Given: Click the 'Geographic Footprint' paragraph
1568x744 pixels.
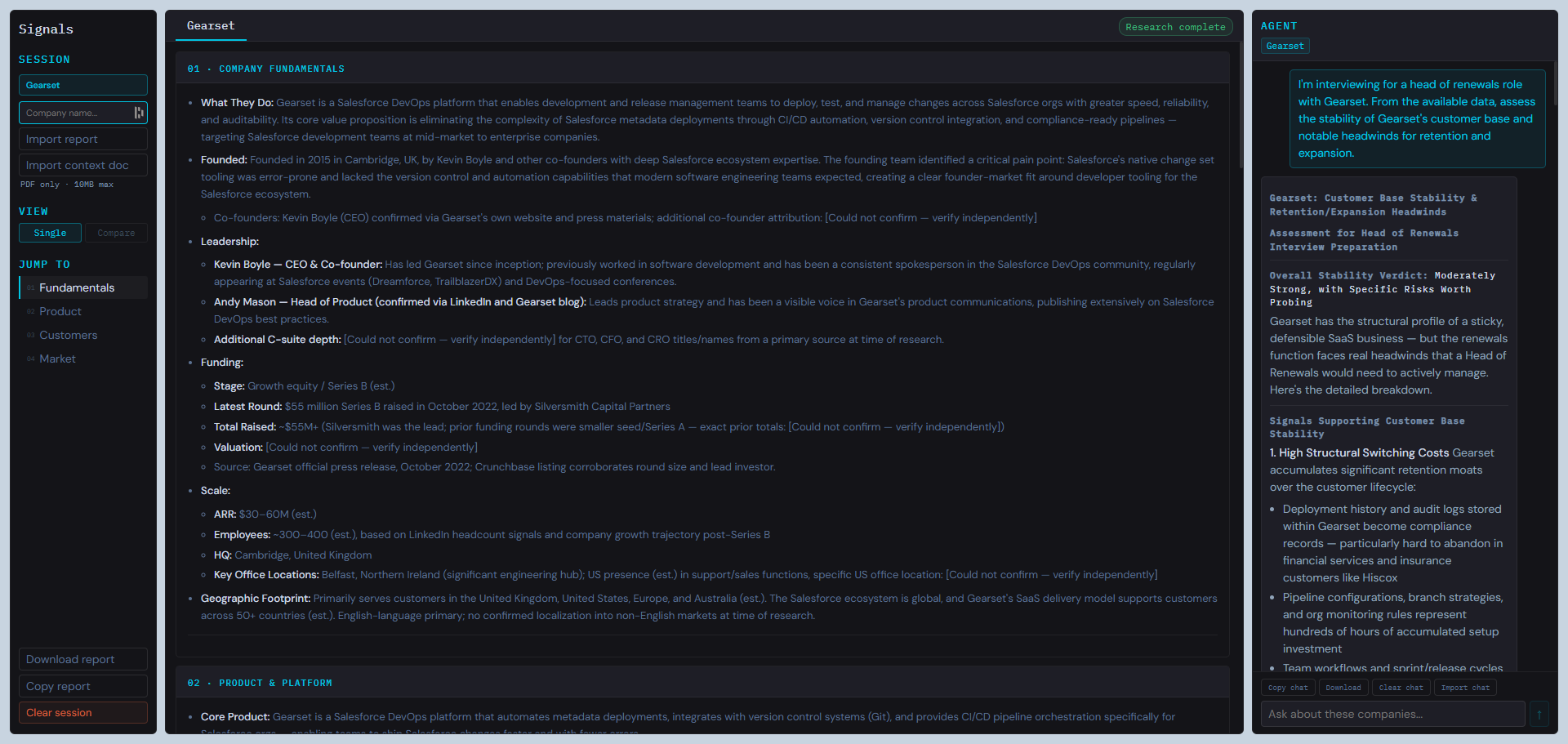Looking at the screenshot, I should pyautogui.click(x=709, y=607).
